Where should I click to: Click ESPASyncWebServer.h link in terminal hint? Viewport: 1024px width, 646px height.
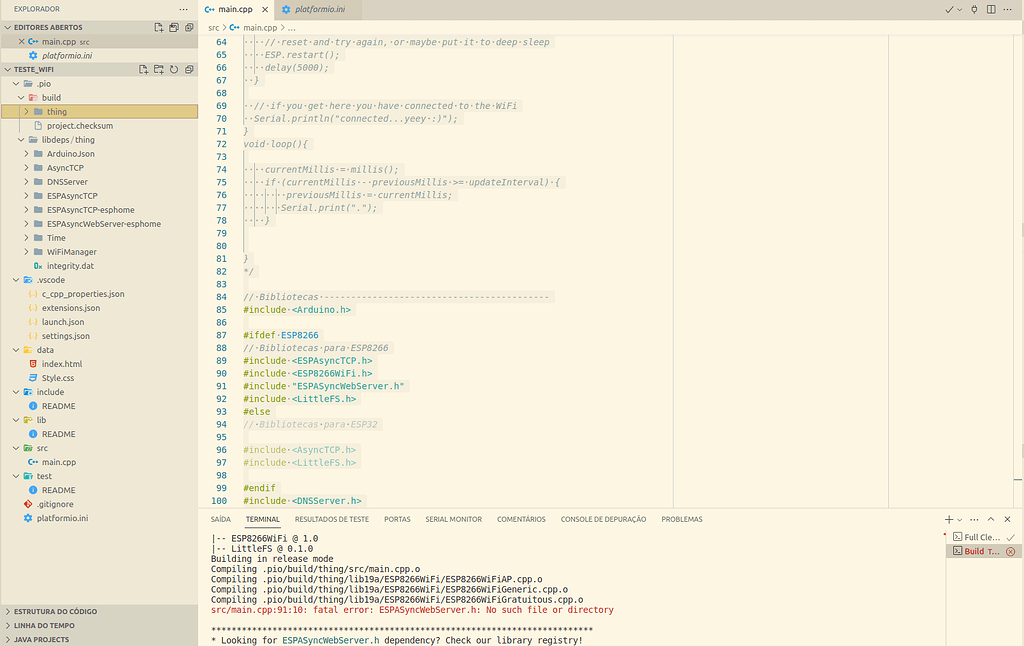(x=330, y=640)
